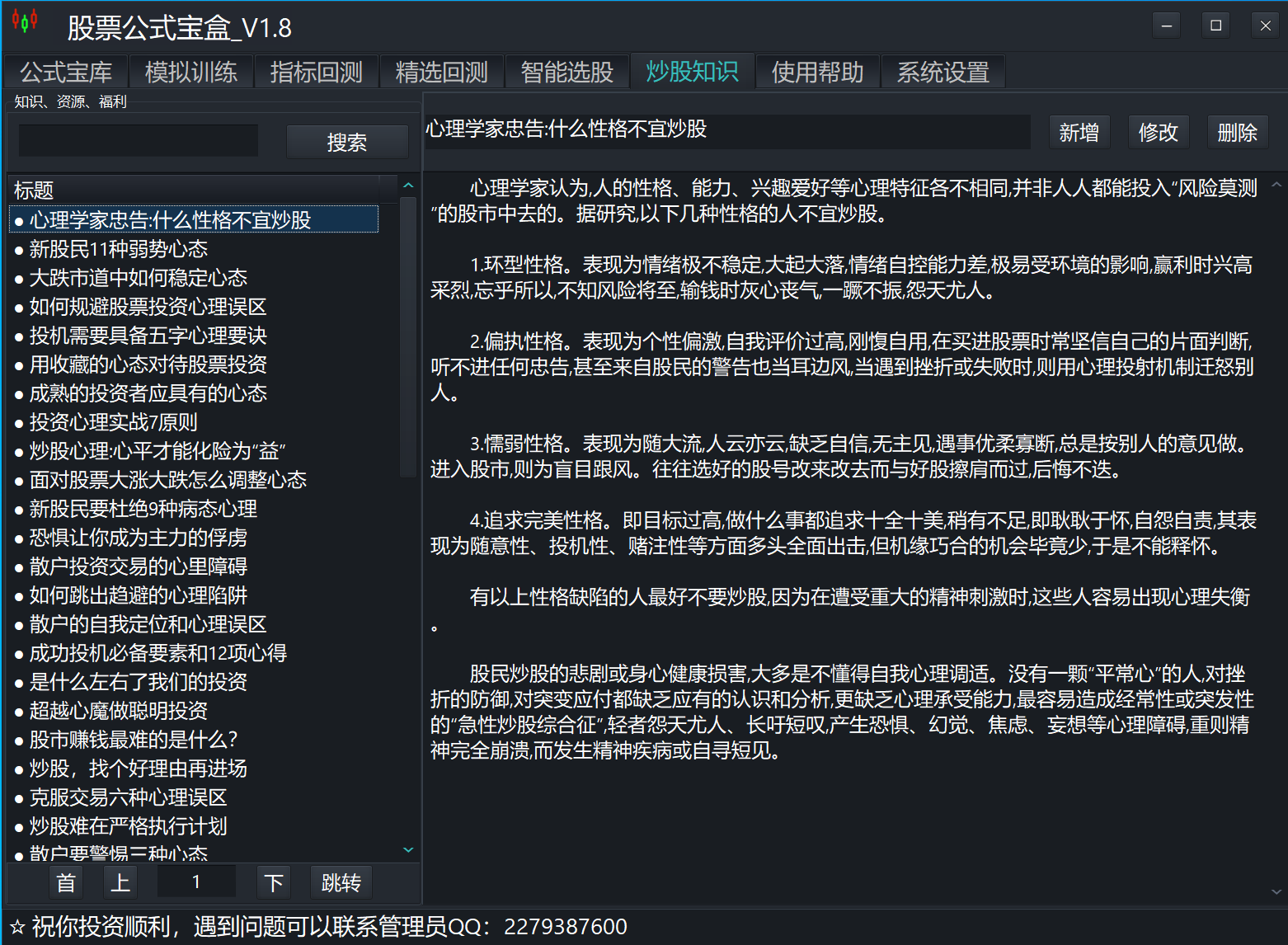This screenshot has height=945, width=1288.
Task: Click article pane scroll-up arrow
Action: point(1276,186)
